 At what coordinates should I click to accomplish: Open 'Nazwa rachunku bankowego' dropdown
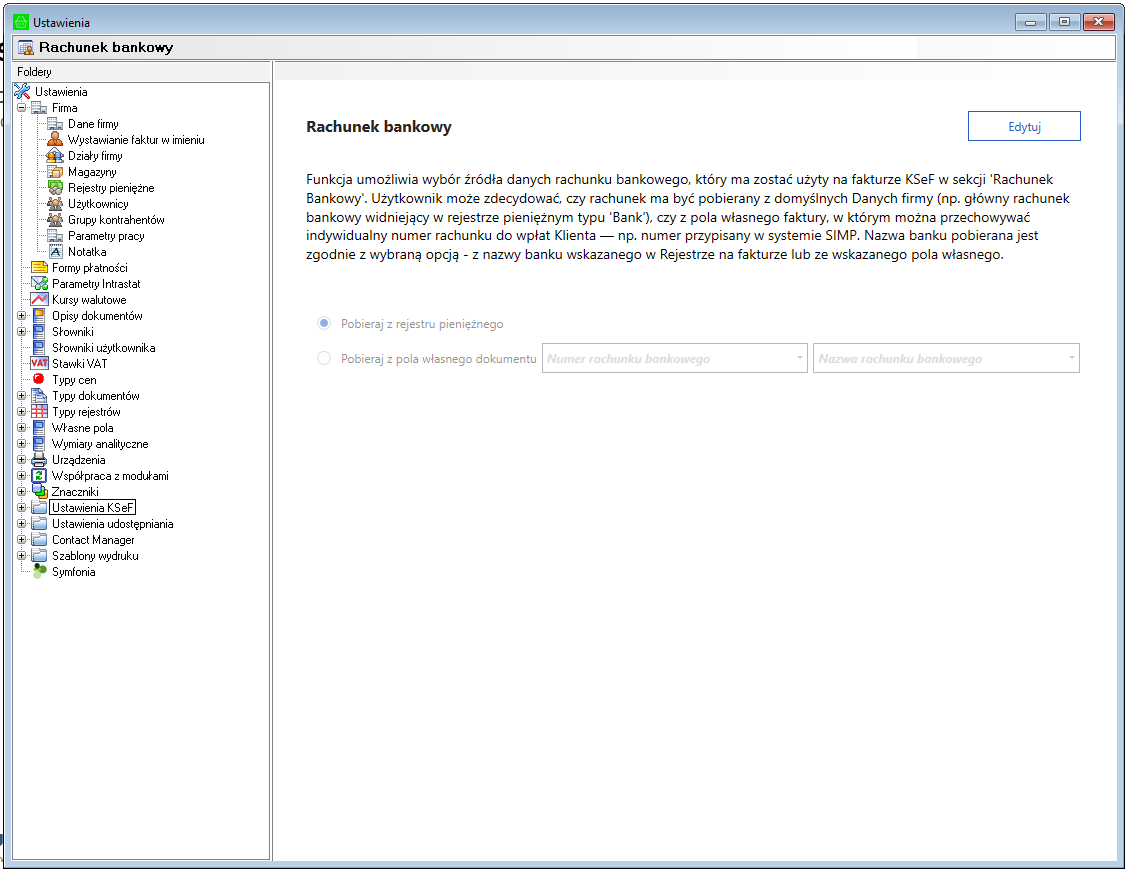pyautogui.click(x=1071, y=358)
